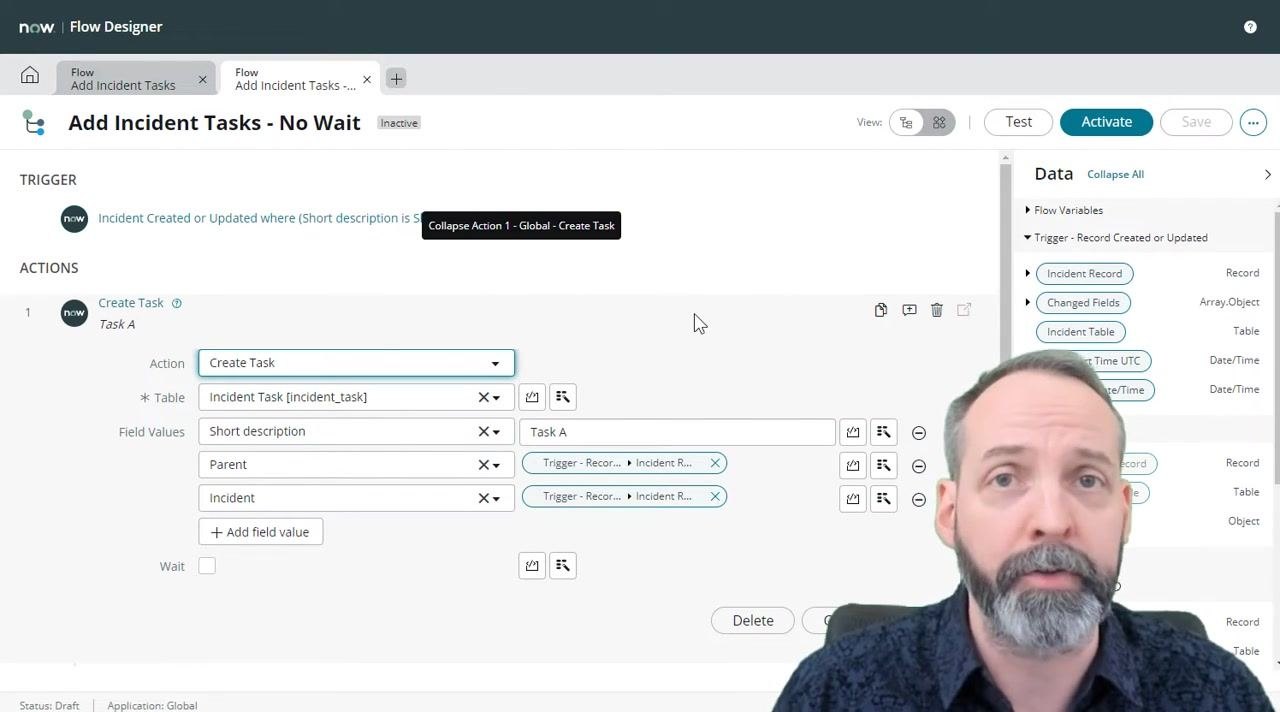The image size is (1280, 712).
Task: Activate the flow
Action: [1106, 122]
